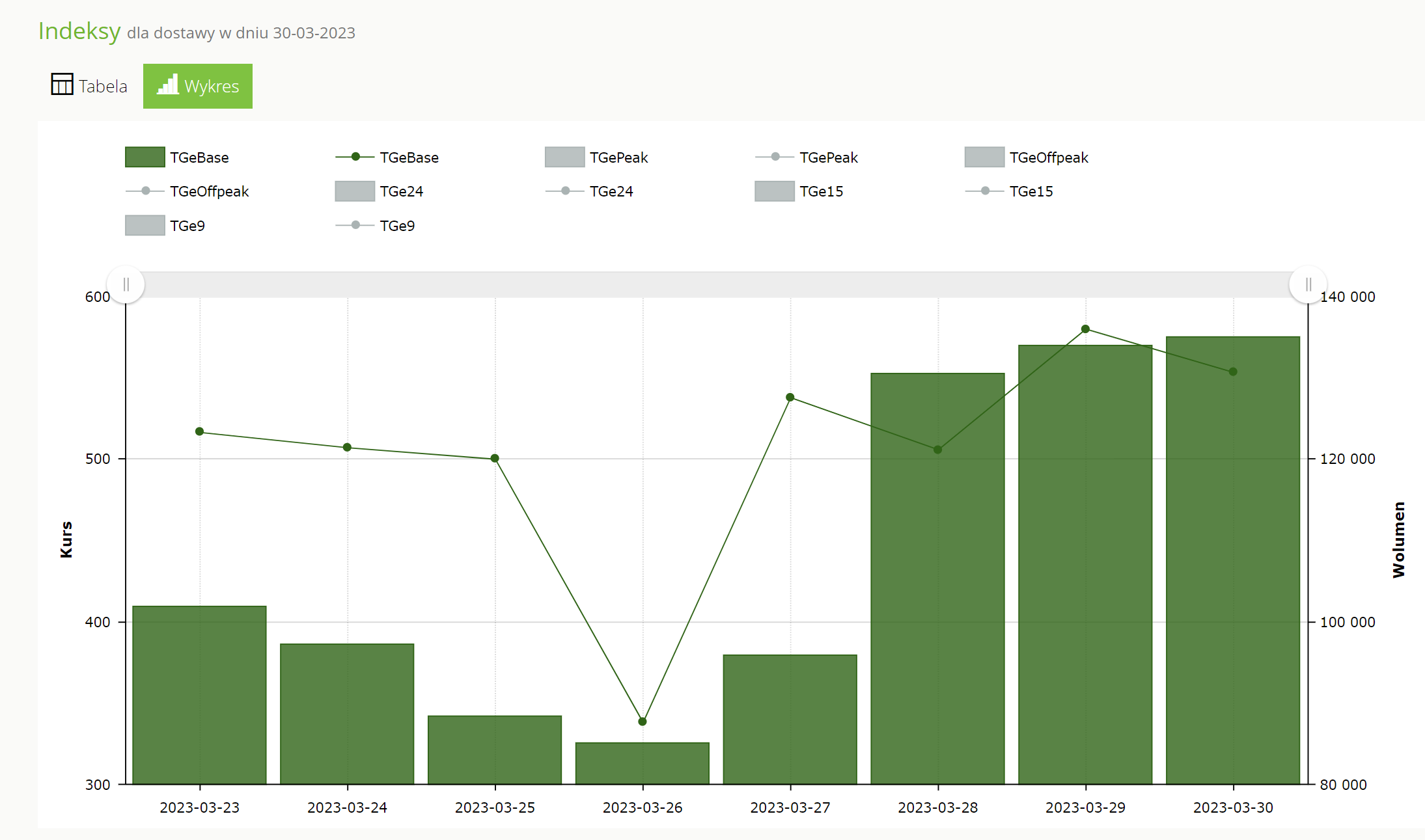Click the Wykres bar chart icon

point(168,85)
